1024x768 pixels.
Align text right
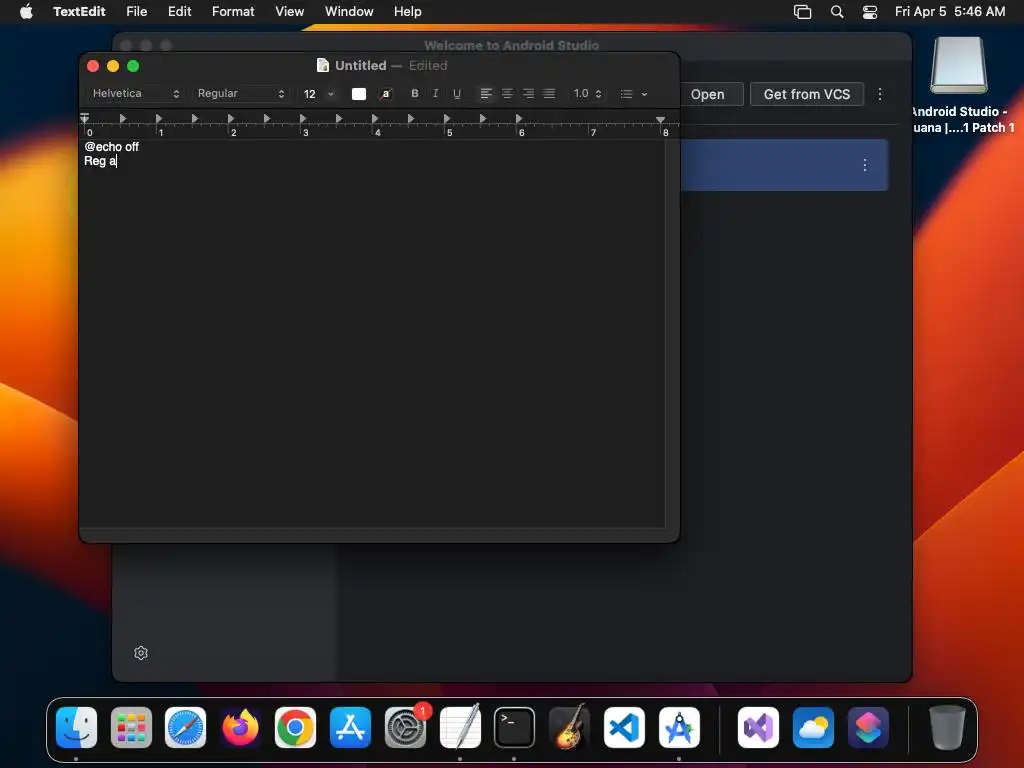pyautogui.click(x=528, y=93)
